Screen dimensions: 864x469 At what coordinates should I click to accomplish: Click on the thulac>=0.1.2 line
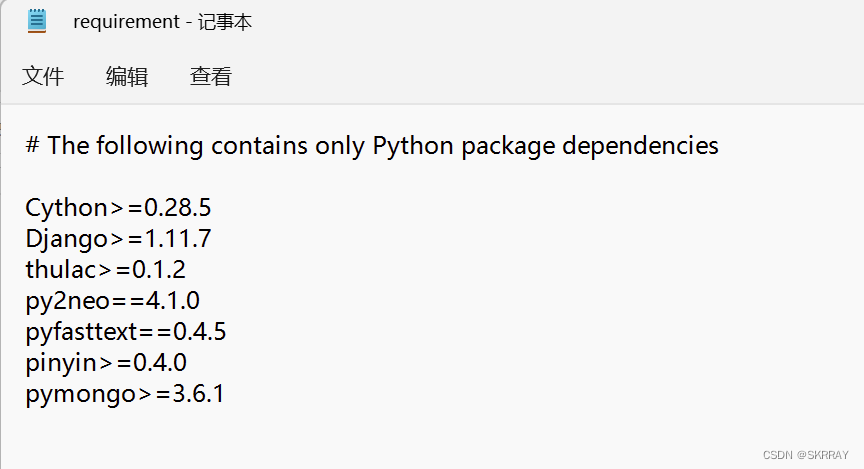(x=105, y=269)
